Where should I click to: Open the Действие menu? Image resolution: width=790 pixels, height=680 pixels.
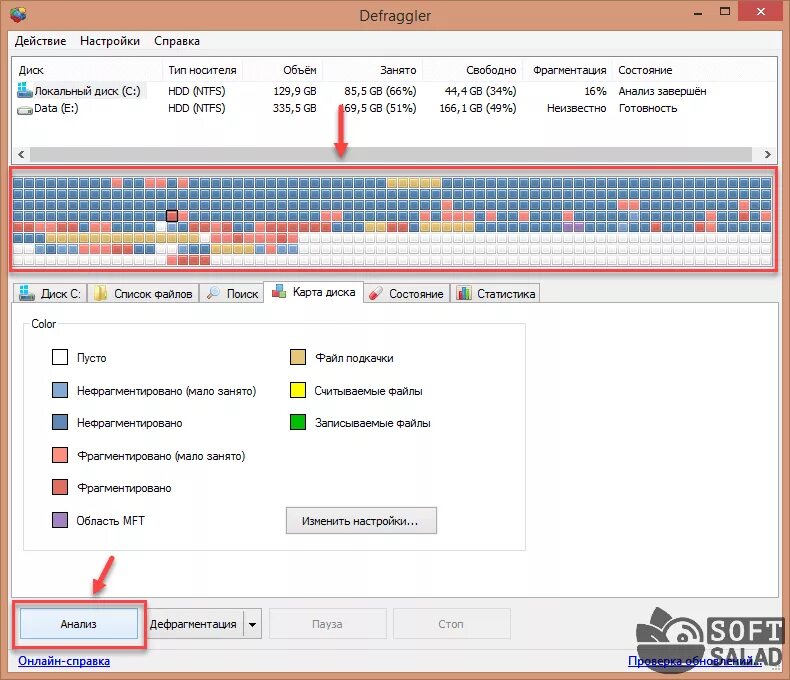pos(40,41)
